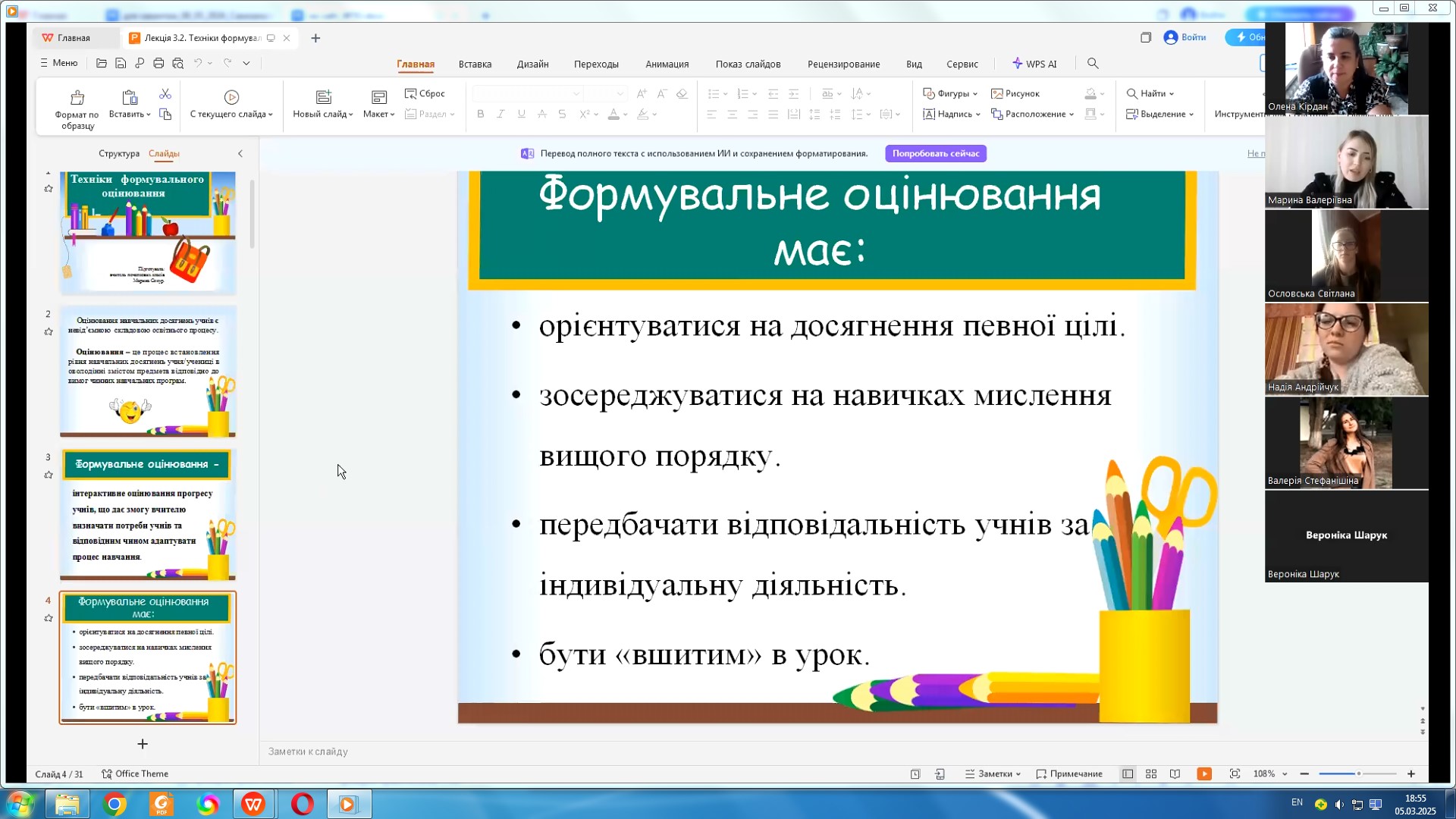Click the ribbon search magnifier icon
Image resolution: width=1456 pixels, height=819 pixels.
[1093, 64]
